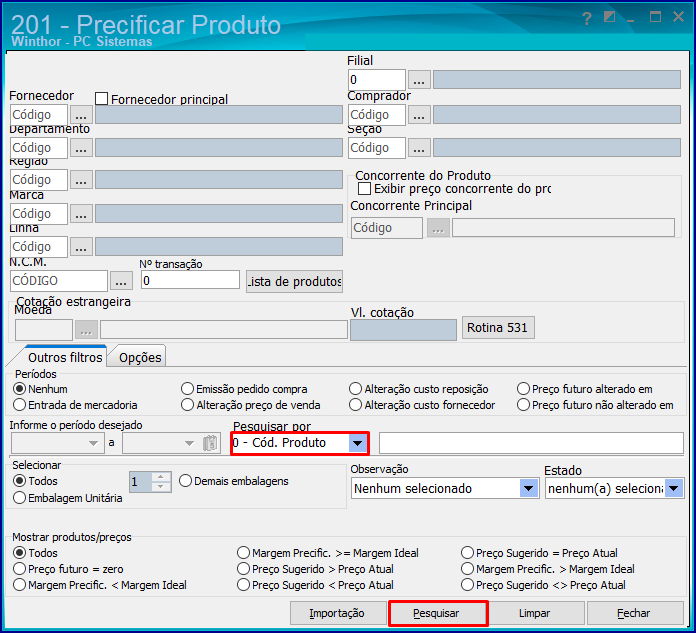This screenshot has height=633, width=696.
Task: Open the Filial lookup ellipsis button
Action: (x=419, y=80)
